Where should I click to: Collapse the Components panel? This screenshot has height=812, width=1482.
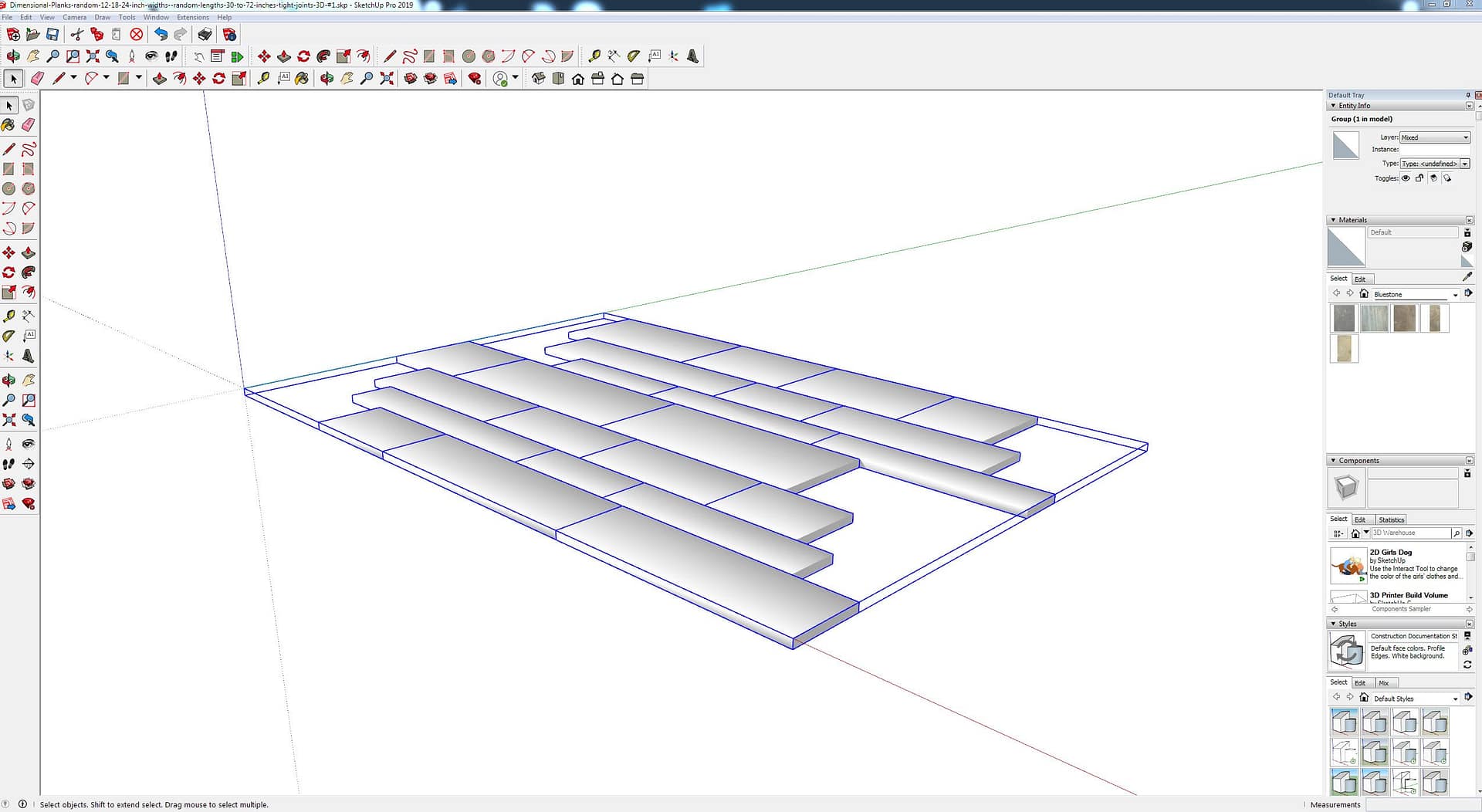point(1333,461)
